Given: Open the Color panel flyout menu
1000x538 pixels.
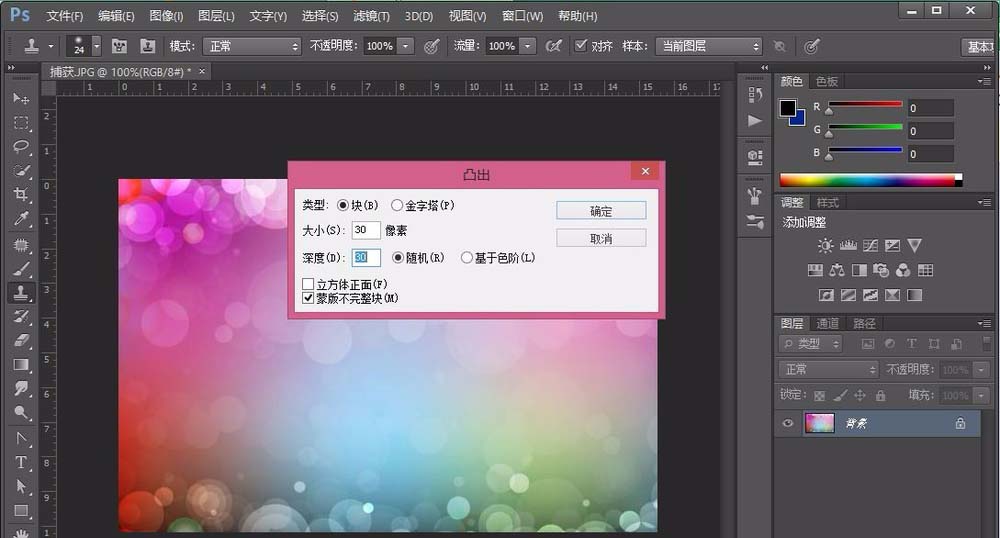Looking at the screenshot, I should coord(984,81).
